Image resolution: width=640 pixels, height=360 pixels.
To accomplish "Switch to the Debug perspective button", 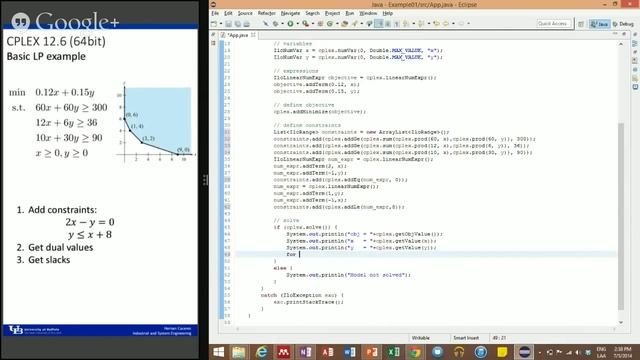I will click(x=623, y=24).
